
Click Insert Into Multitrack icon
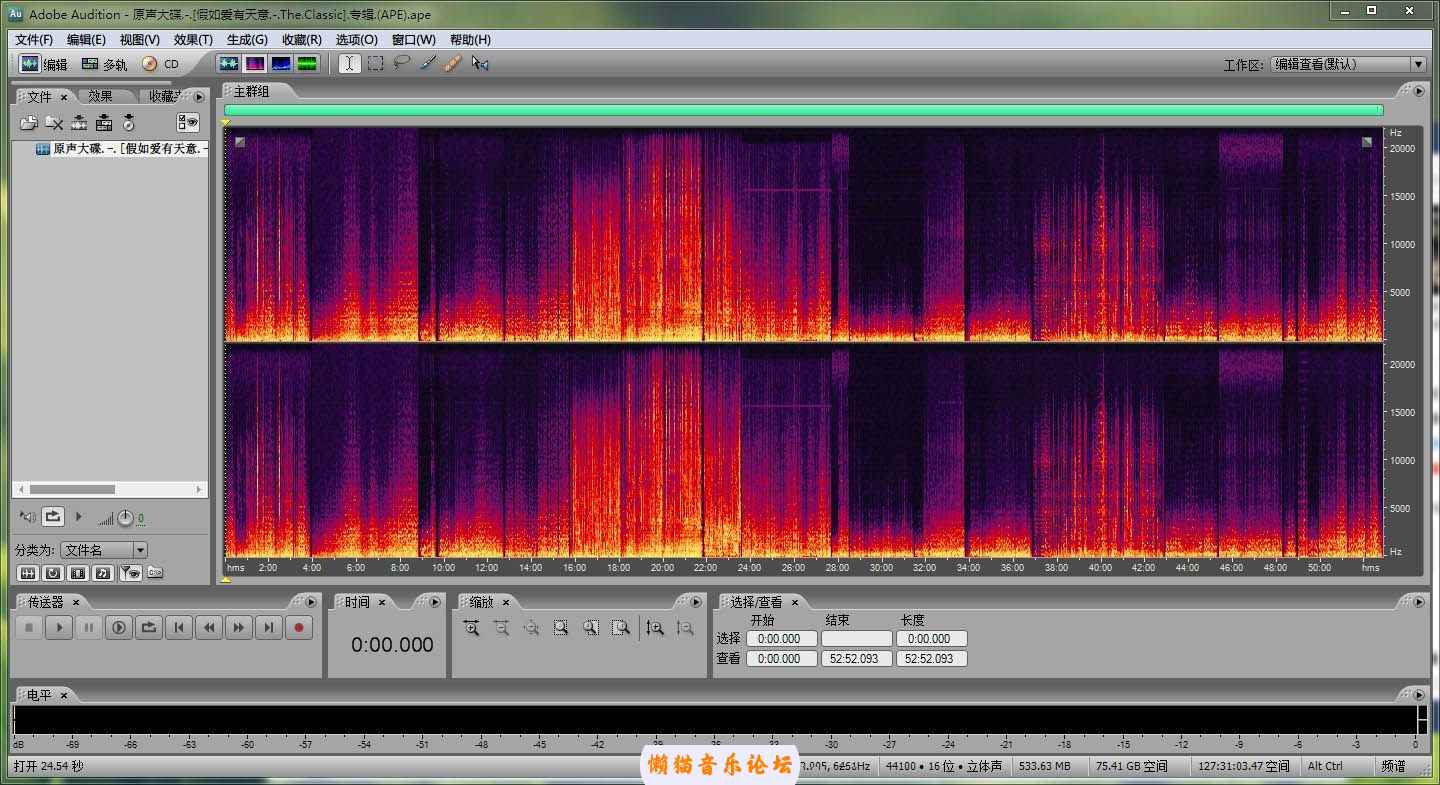coord(104,123)
